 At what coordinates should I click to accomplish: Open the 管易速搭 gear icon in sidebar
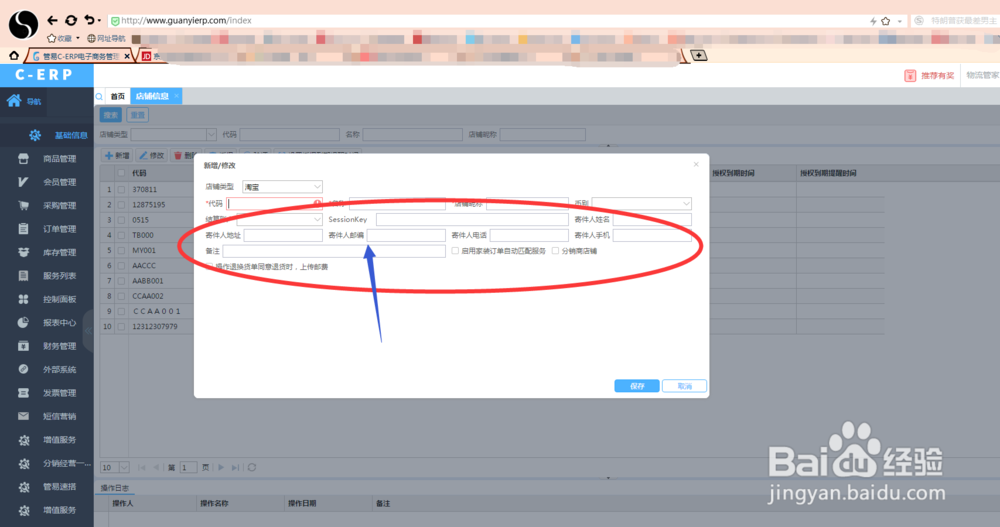[x=24, y=487]
